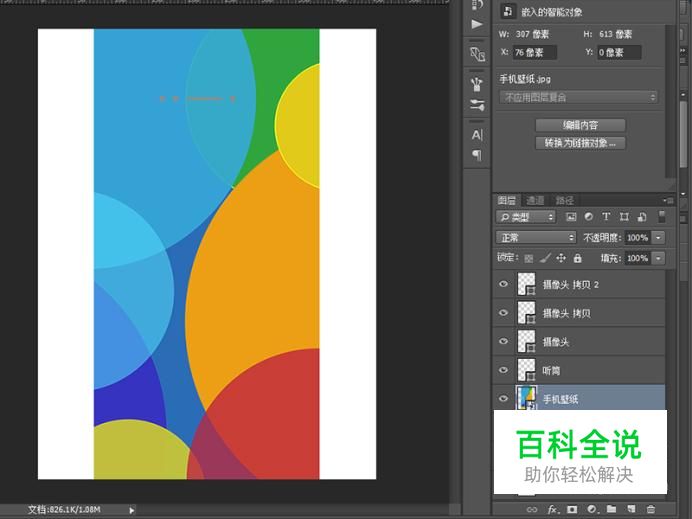The height and width of the screenshot is (519, 692).
Task: Click the smart object icon in Properties
Action: 508,11
